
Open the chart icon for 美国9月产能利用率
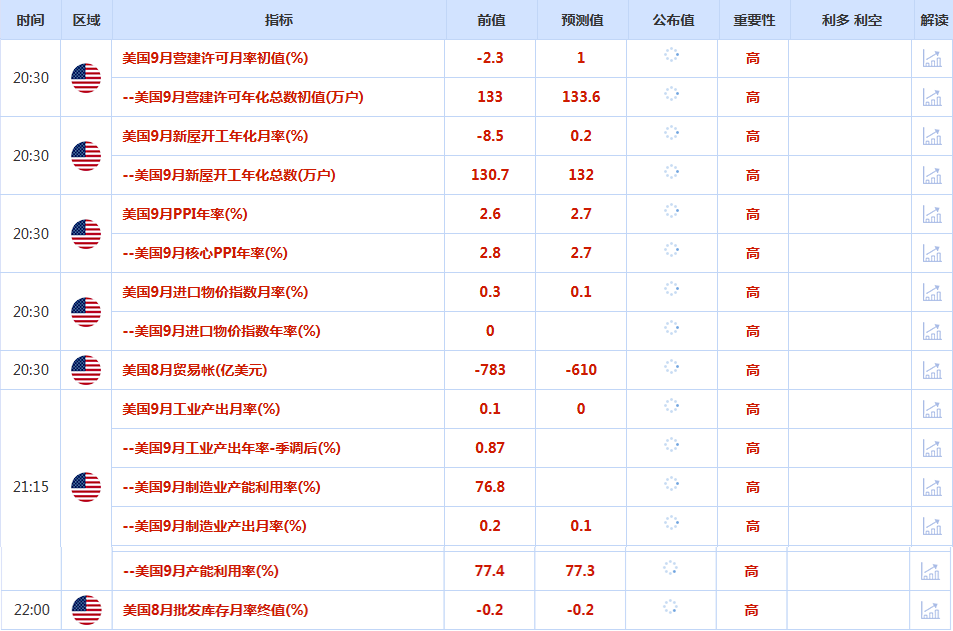(930, 572)
